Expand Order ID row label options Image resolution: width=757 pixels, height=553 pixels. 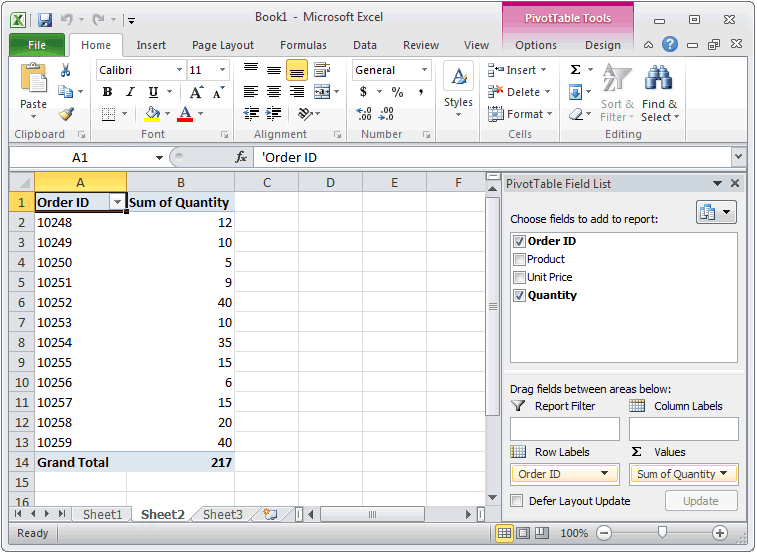[x=604, y=473]
